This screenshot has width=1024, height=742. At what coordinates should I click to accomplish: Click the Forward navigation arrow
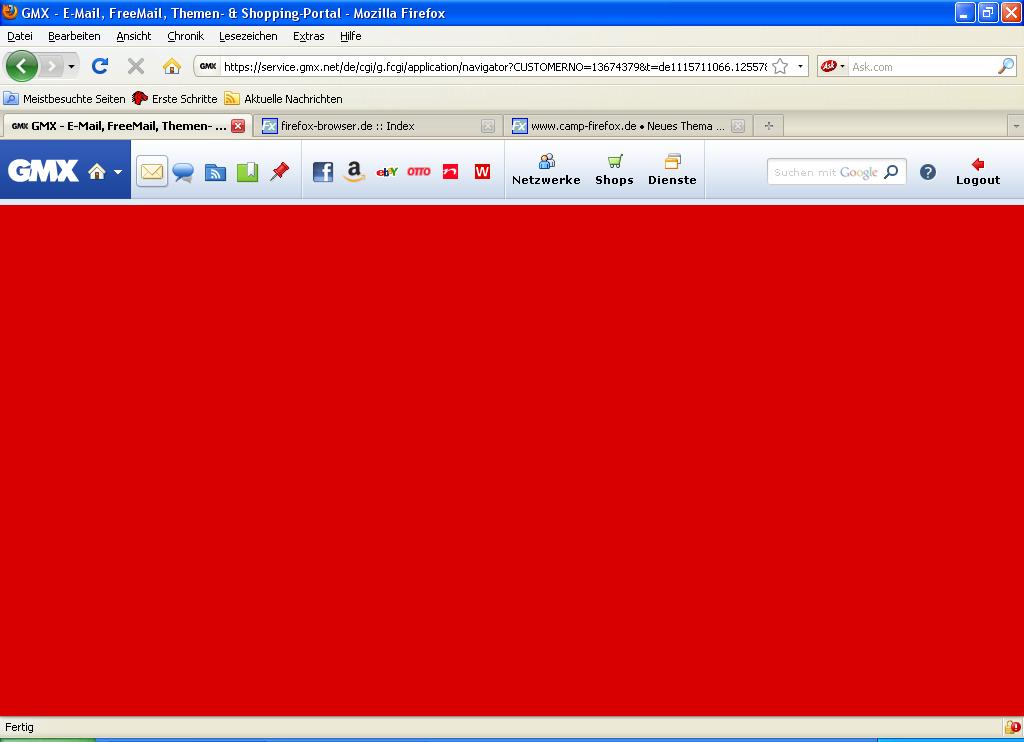[52, 66]
